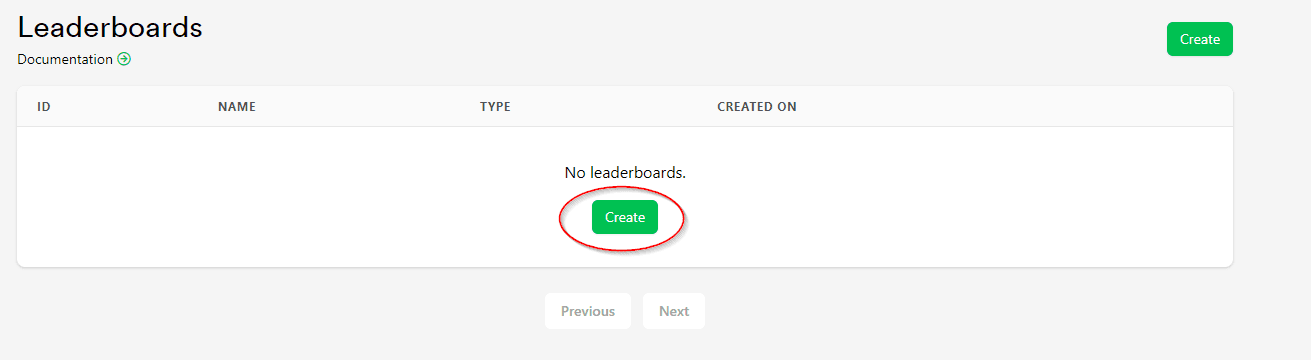Image resolution: width=1311 pixels, height=360 pixels.
Task: Click the circled Create button under No leaderboards
Action: point(625,217)
